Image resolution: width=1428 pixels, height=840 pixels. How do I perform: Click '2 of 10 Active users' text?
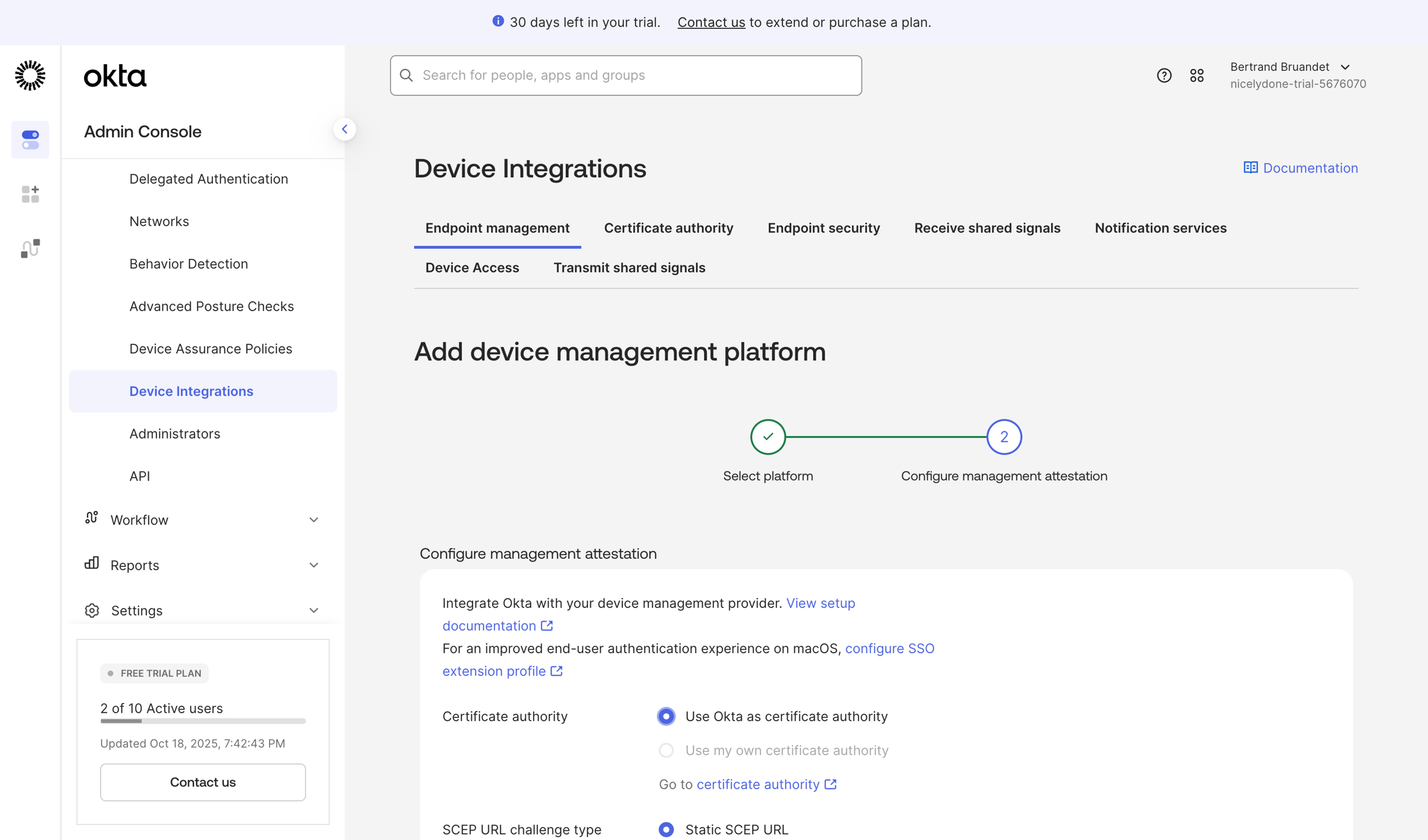point(161,708)
